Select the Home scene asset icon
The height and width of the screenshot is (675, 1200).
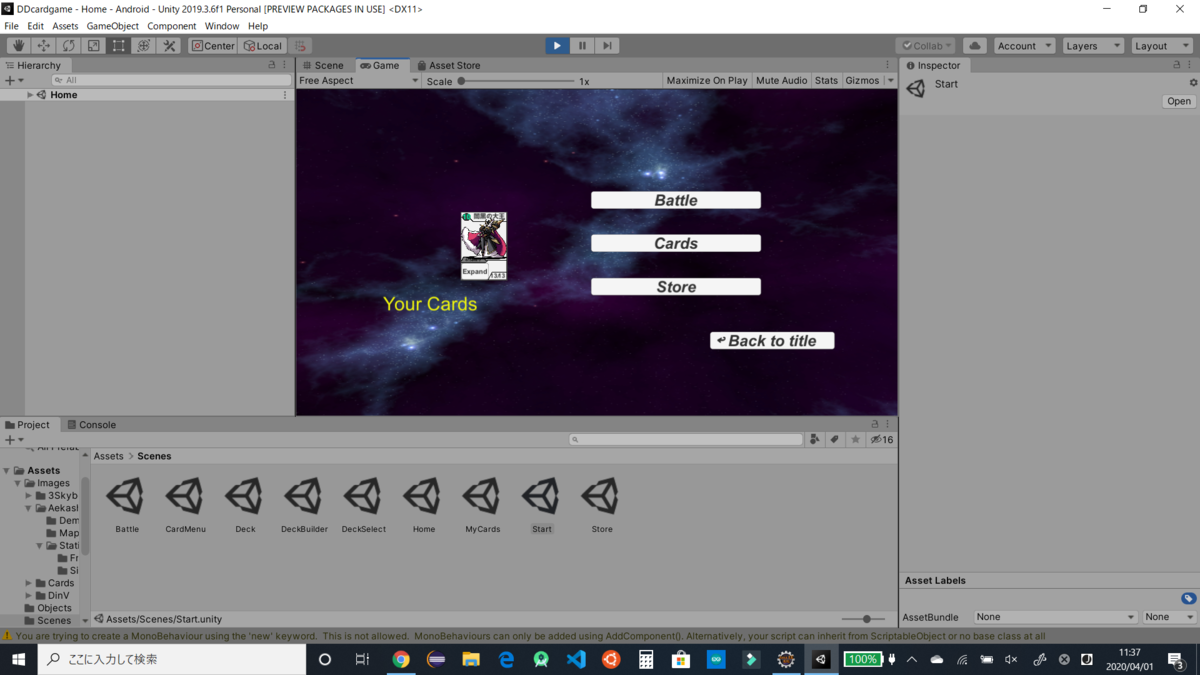(423, 496)
